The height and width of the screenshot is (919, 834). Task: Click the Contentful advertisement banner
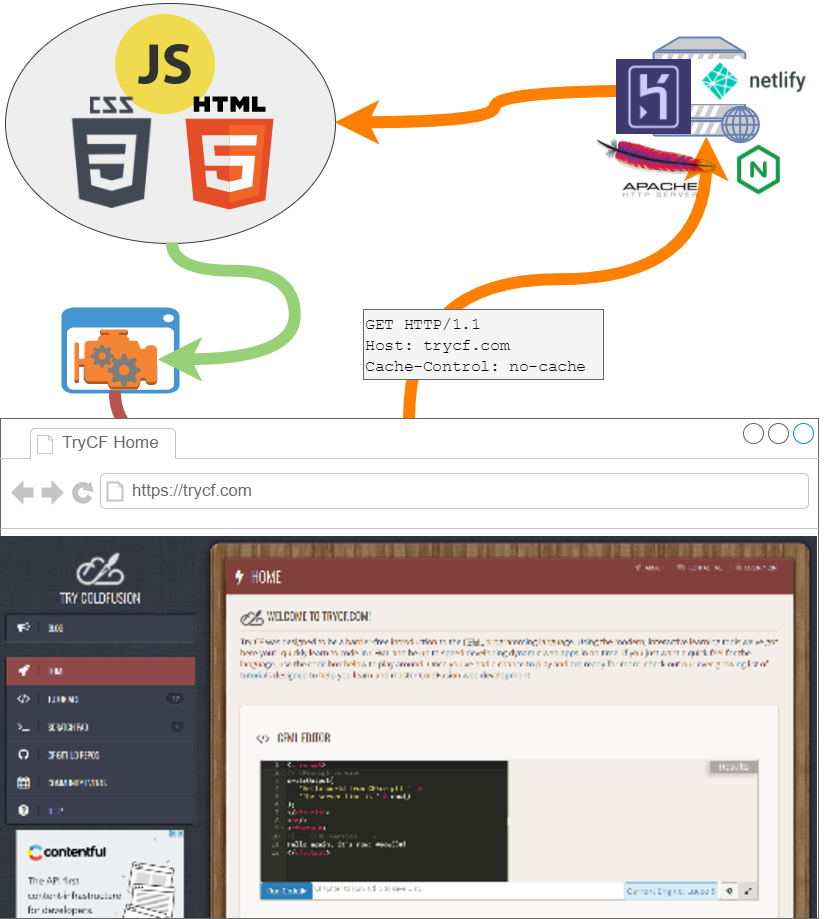(100, 873)
